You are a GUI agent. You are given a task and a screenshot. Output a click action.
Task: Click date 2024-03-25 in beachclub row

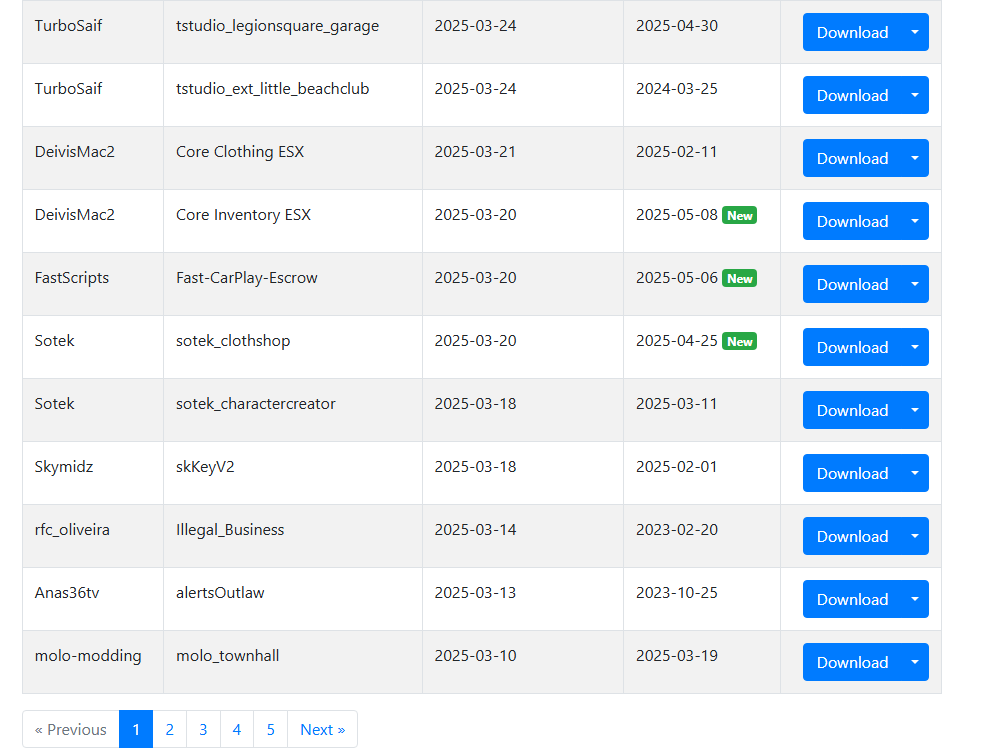coord(677,89)
